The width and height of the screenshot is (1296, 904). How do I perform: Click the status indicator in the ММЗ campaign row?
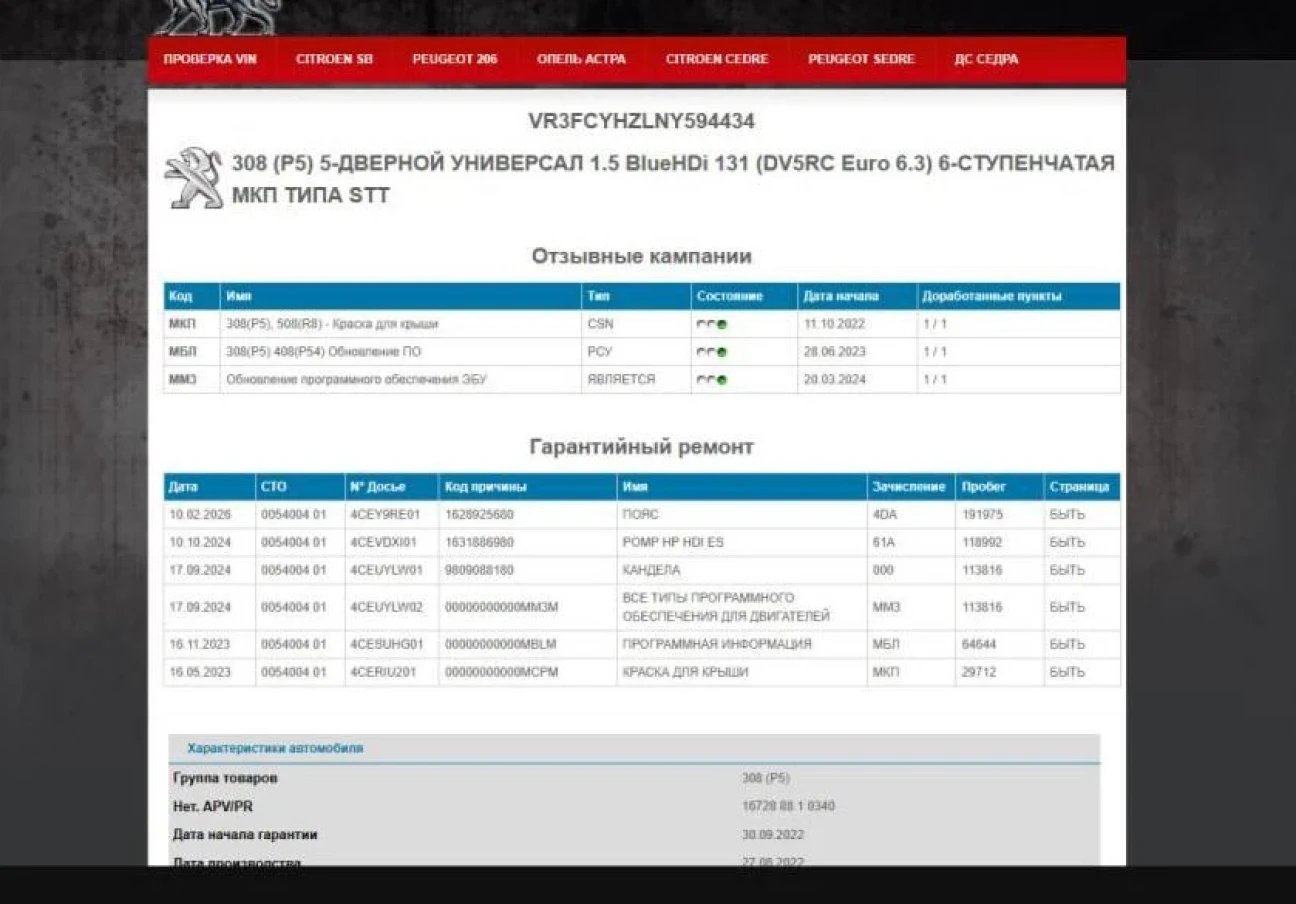coord(712,380)
